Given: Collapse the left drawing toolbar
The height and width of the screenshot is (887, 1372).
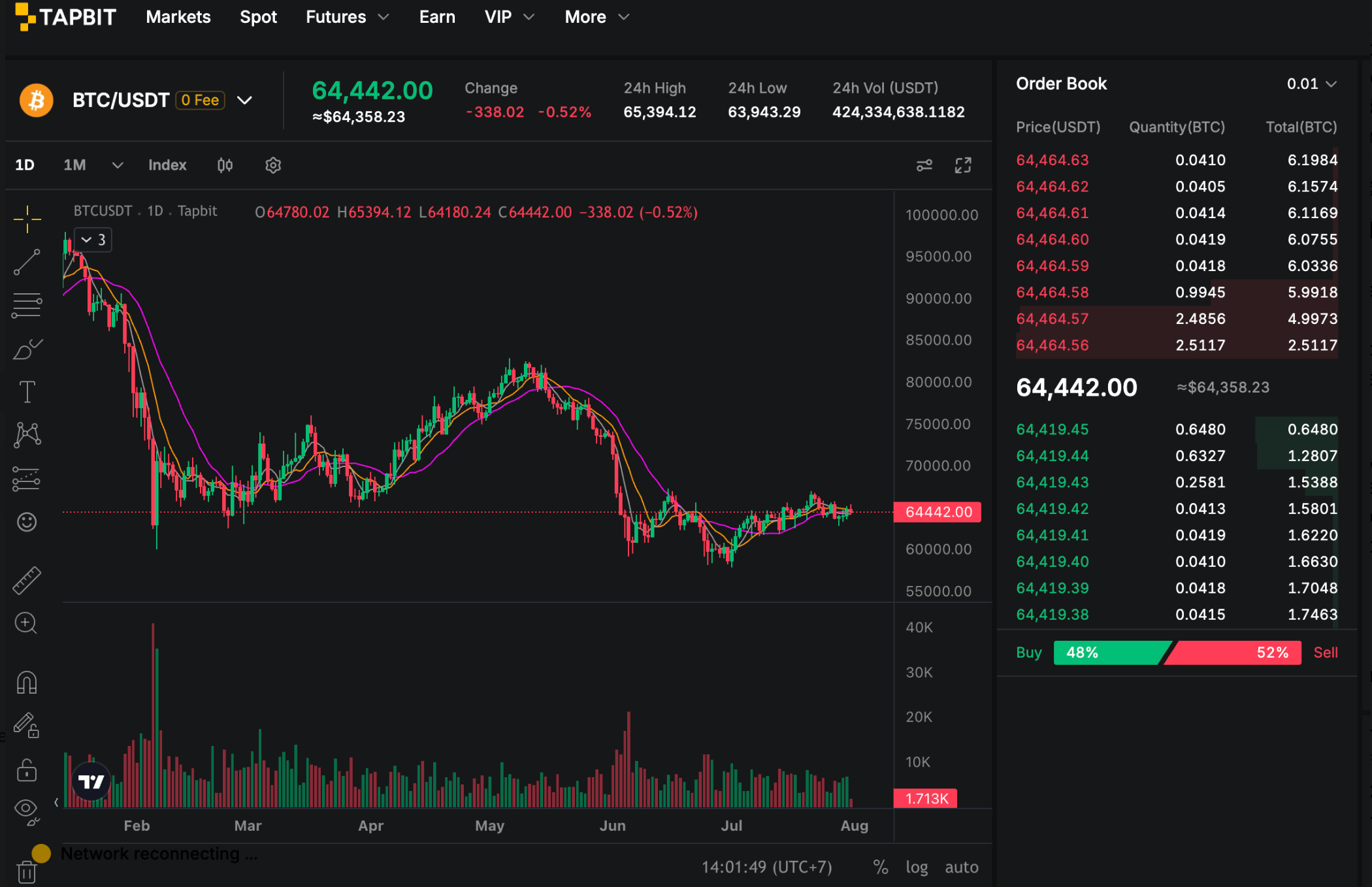Looking at the screenshot, I should point(56,802).
